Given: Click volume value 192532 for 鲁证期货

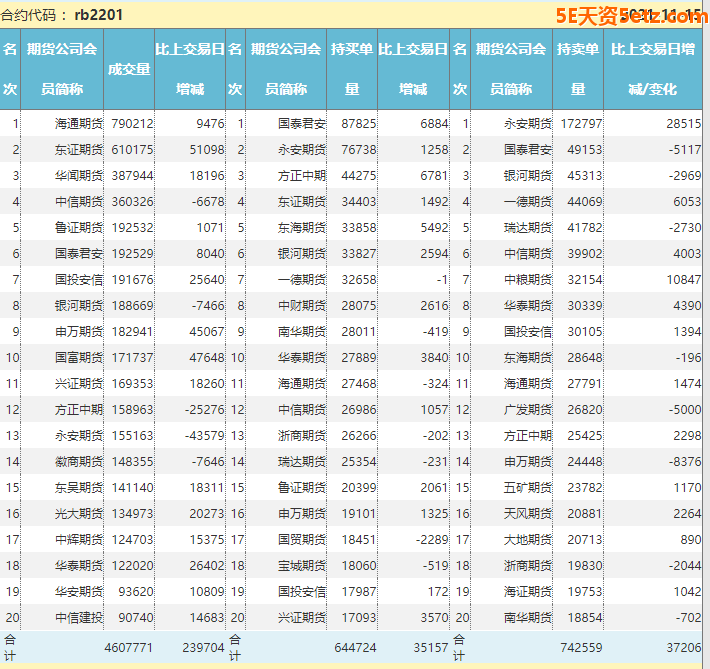Looking at the screenshot, I should click(132, 227).
